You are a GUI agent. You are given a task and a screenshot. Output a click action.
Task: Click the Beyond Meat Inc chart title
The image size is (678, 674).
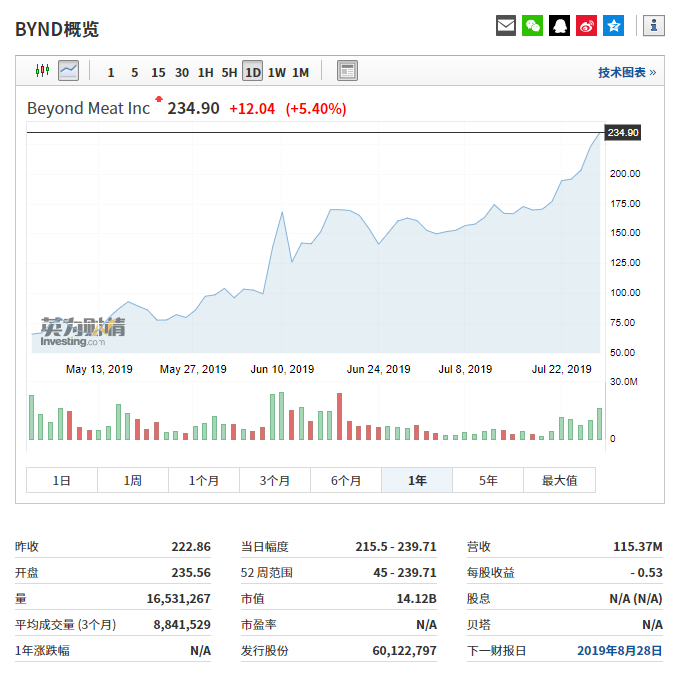(88, 108)
